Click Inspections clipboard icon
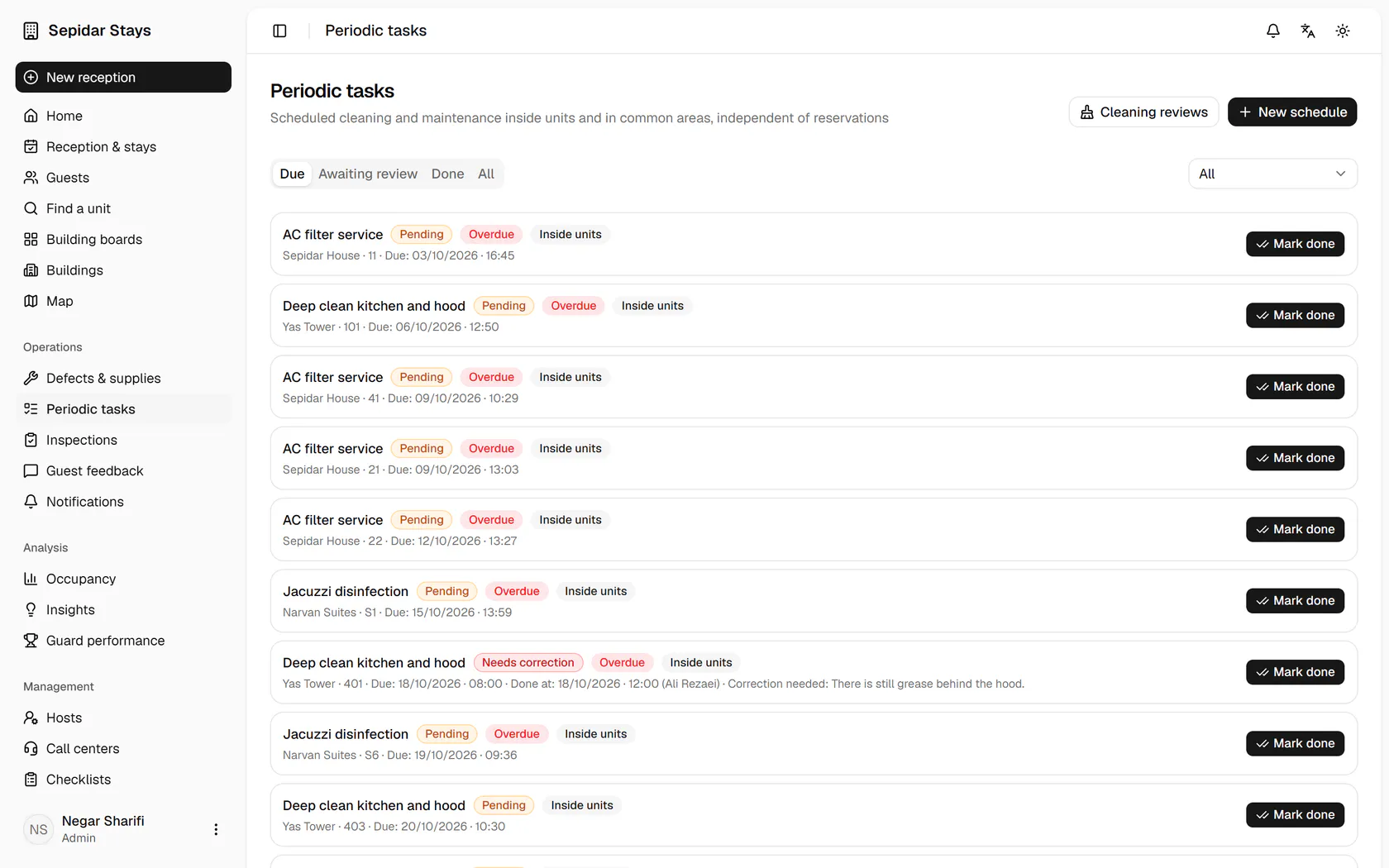 pyautogui.click(x=31, y=440)
